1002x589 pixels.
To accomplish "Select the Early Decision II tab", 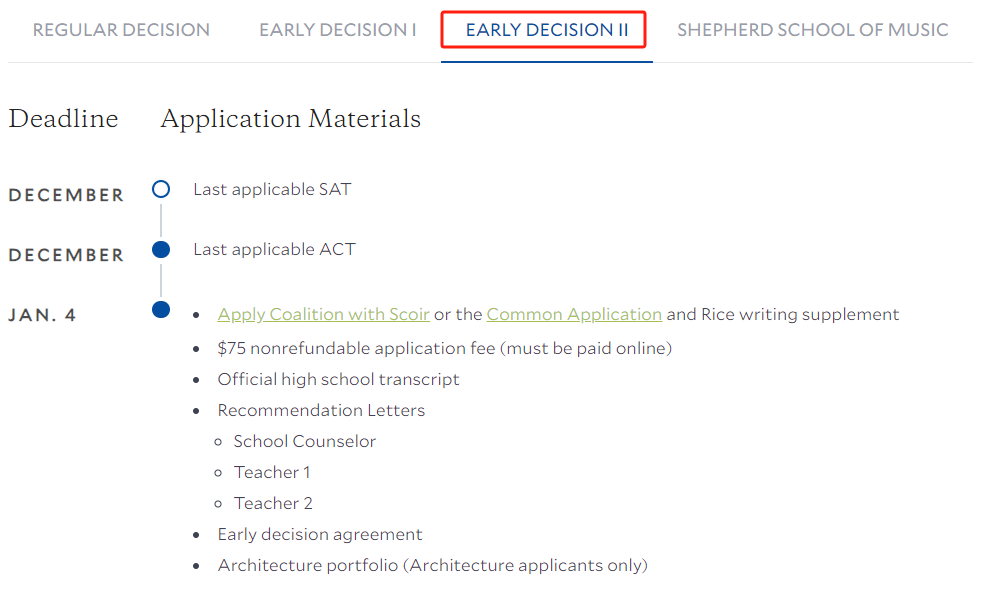I will (x=546, y=30).
